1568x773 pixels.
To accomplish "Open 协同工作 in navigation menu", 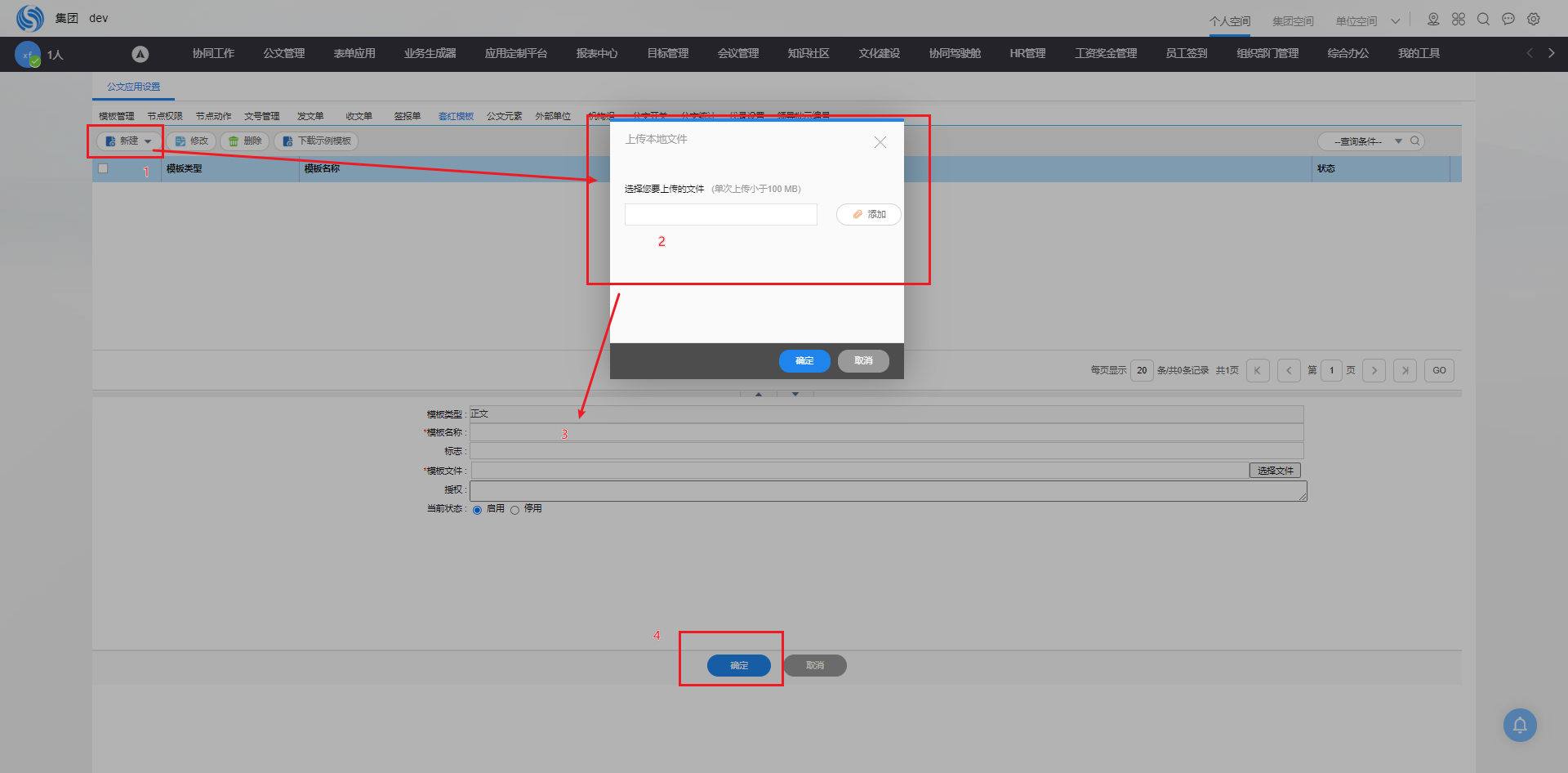I will click(x=213, y=54).
